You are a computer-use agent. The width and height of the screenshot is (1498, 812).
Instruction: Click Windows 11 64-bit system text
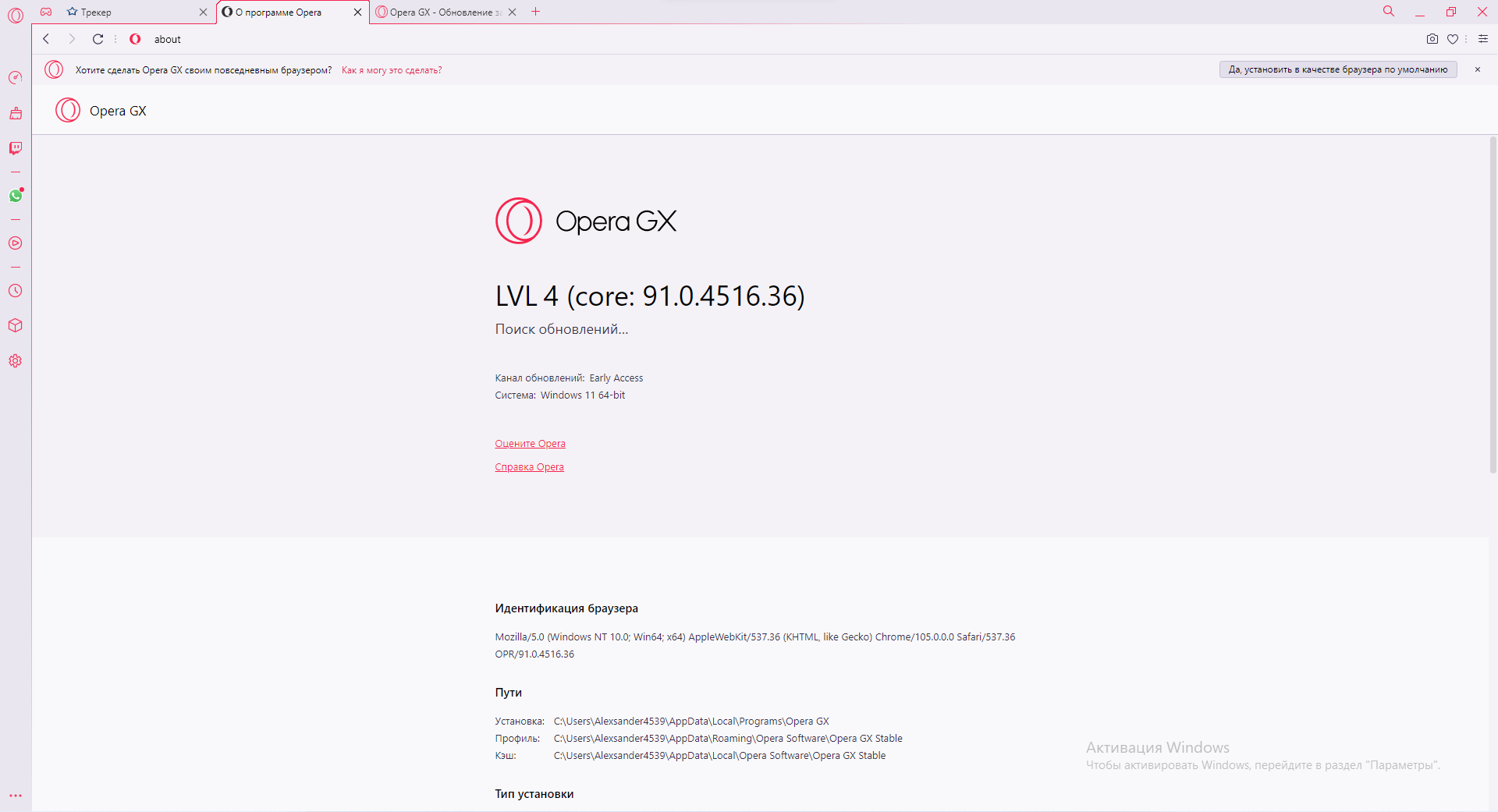tap(583, 395)
